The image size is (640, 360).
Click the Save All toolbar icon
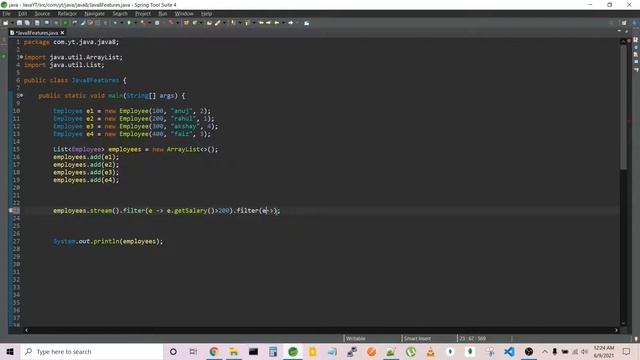tap(27, 23)
